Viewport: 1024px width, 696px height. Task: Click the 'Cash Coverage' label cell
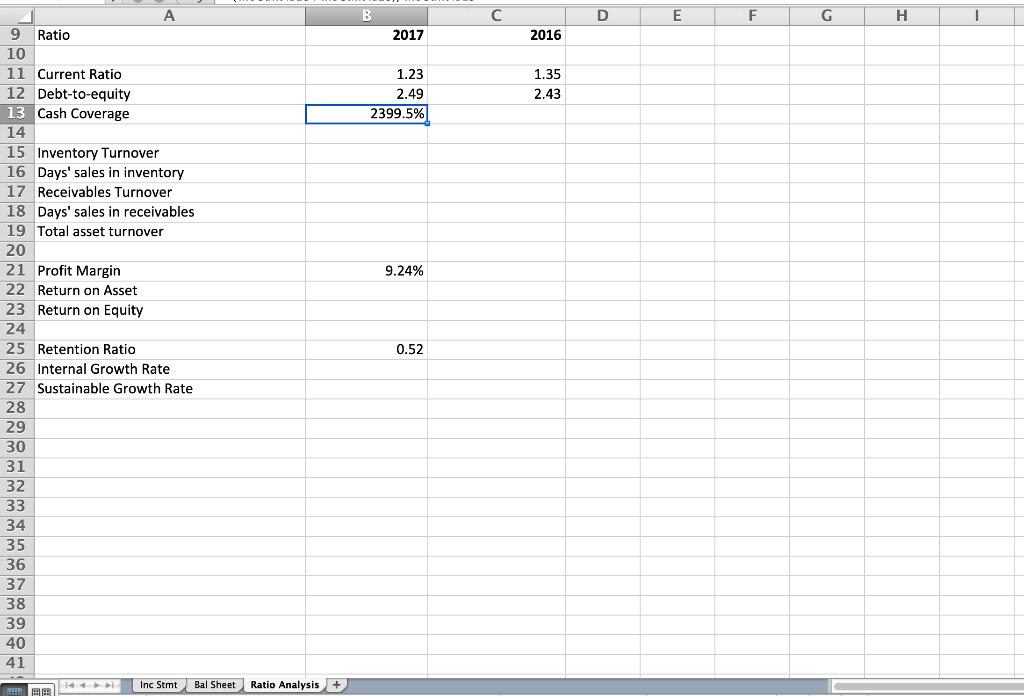click(170, 114)
